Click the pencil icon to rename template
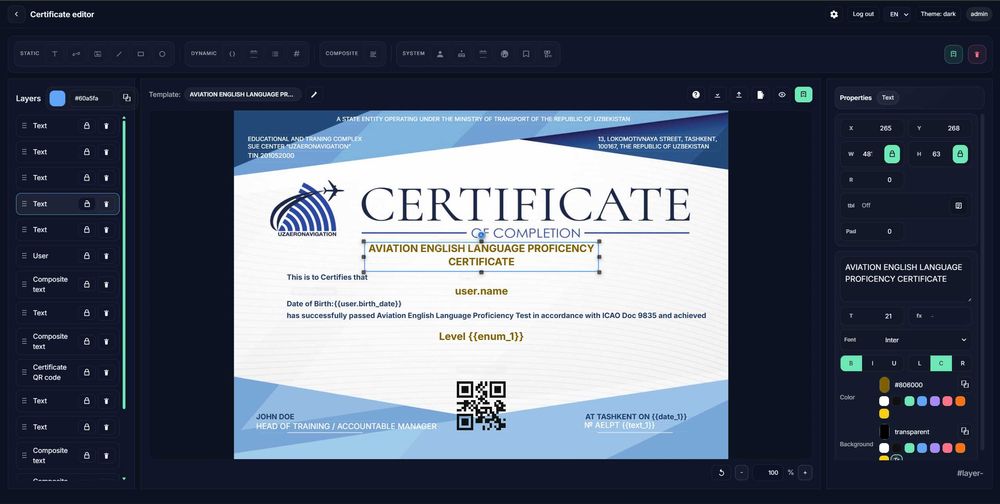This screenshot has height=504, width=1000. 314,94
